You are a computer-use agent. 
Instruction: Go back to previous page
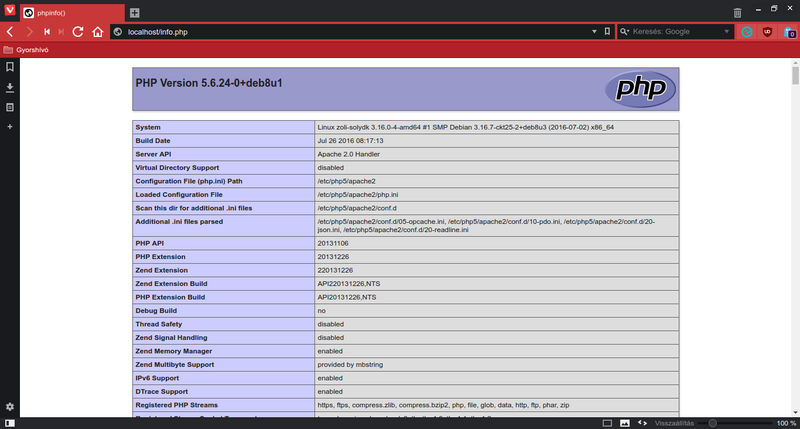point(10,32)
